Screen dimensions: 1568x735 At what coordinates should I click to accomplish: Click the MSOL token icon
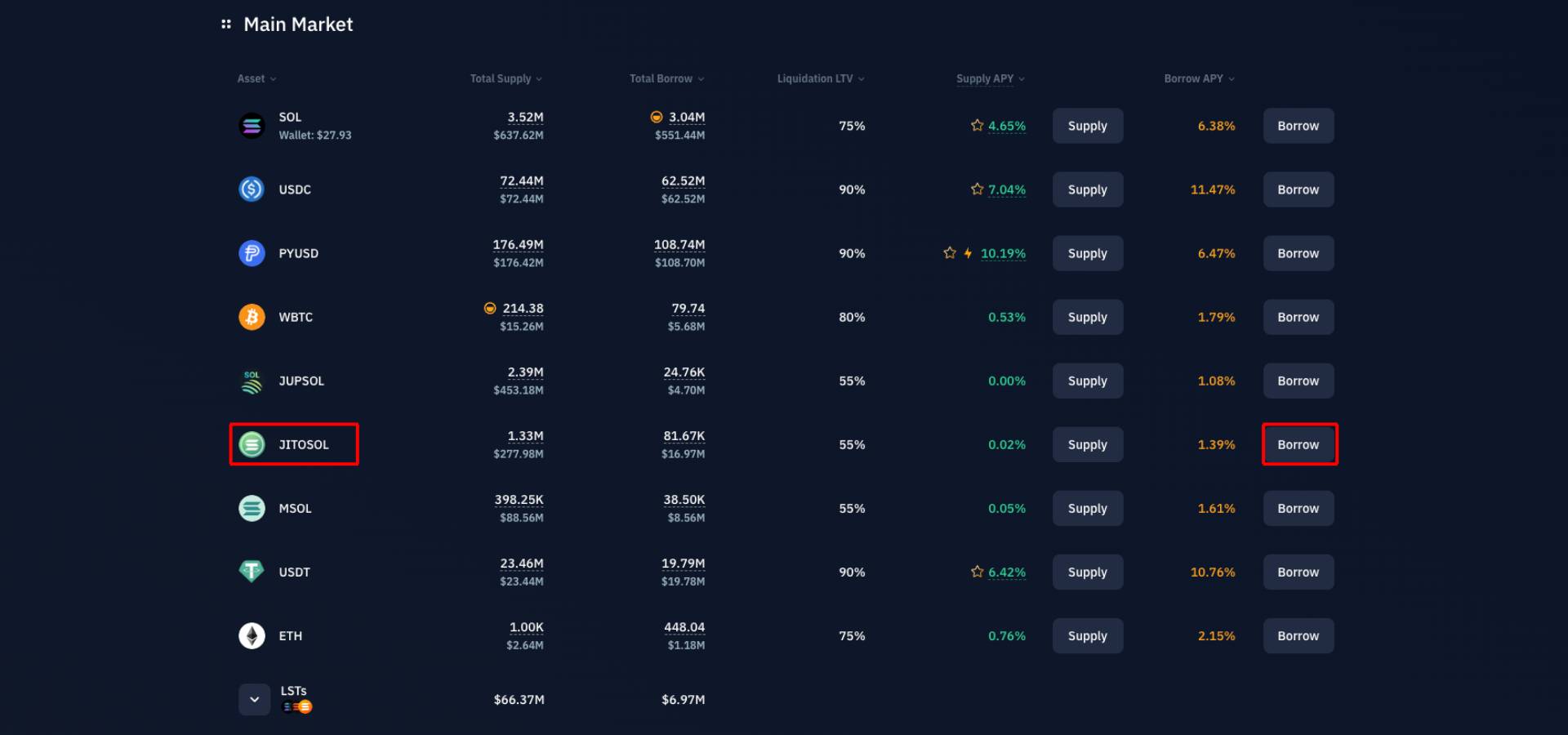tap(252, 508)
